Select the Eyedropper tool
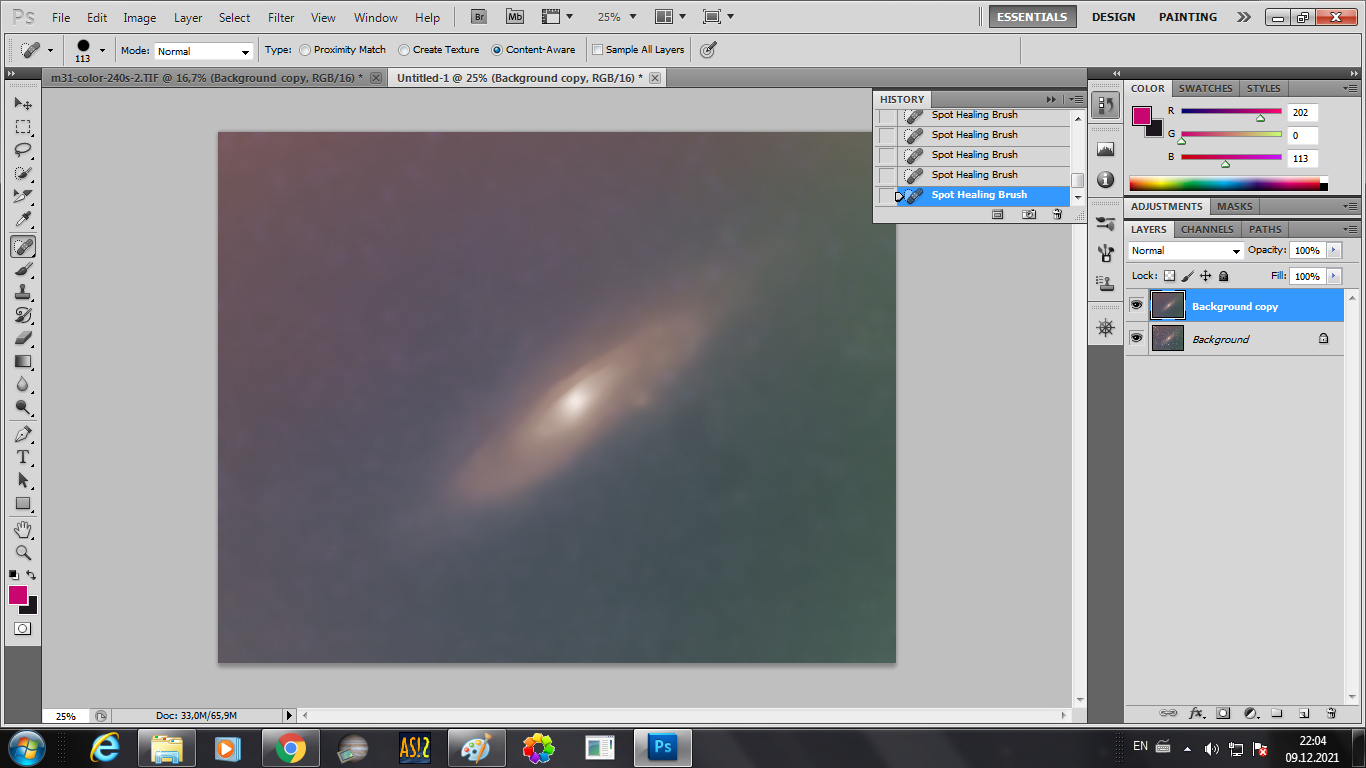 (23, 219)
